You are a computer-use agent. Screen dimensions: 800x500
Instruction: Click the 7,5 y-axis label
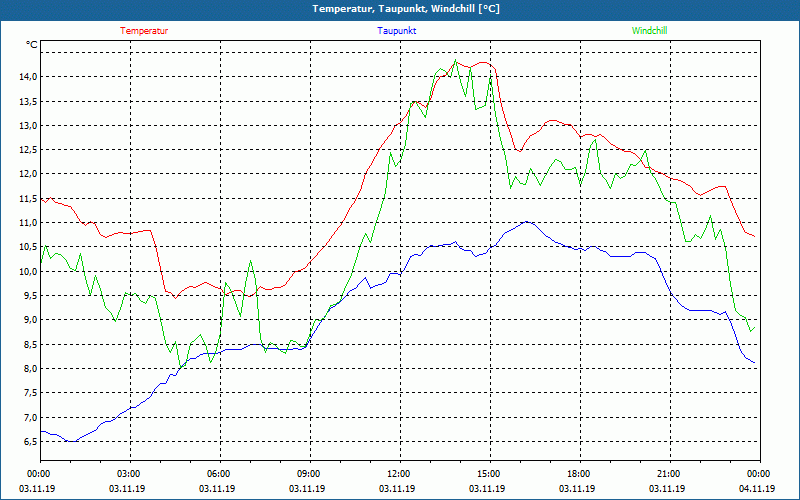click(30, 393)
